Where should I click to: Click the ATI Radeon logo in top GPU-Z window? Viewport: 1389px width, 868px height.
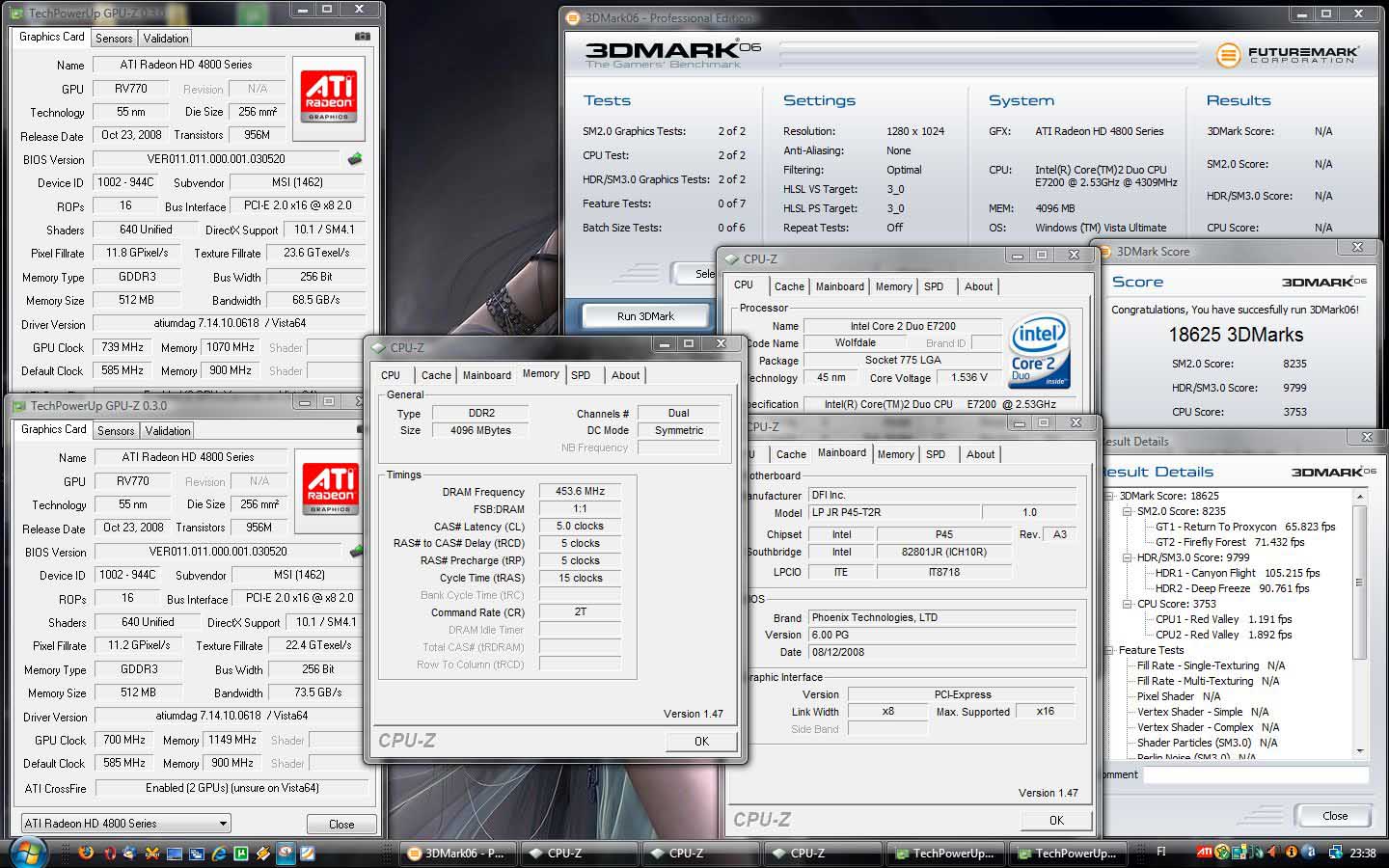point(329,96)
